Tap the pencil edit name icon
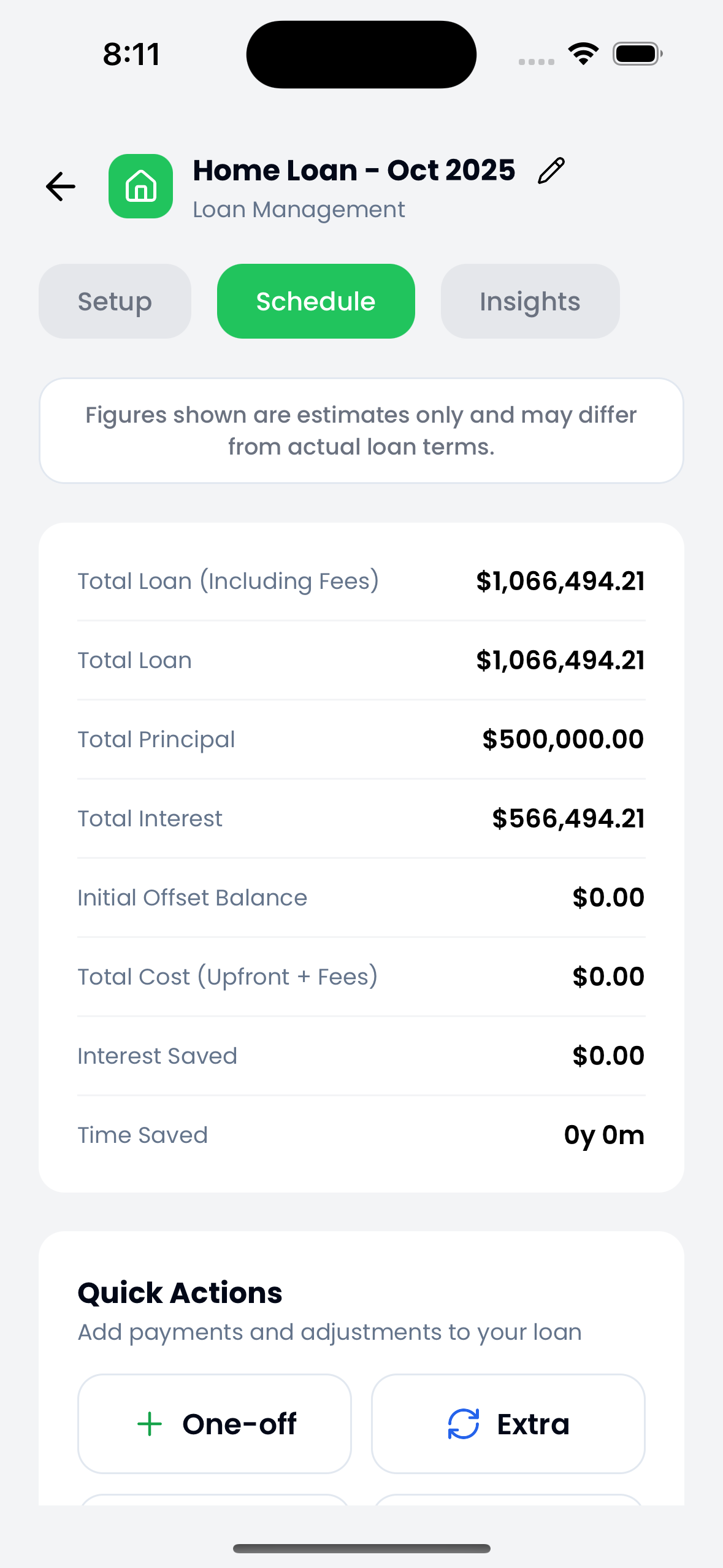723x1568 pixels. pyautogui.click(x=551, y=171)
